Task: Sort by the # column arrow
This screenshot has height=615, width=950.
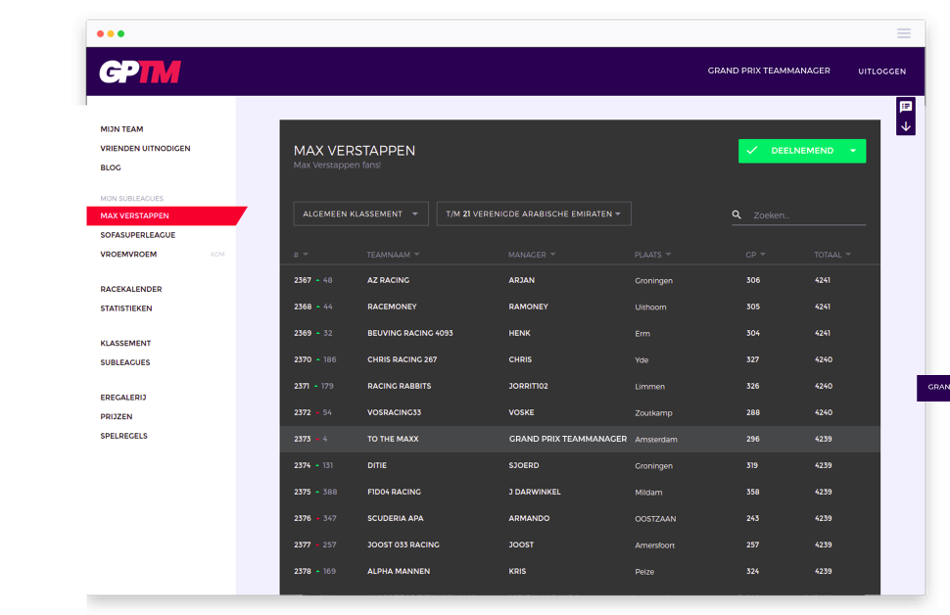Action: [305, 254]
